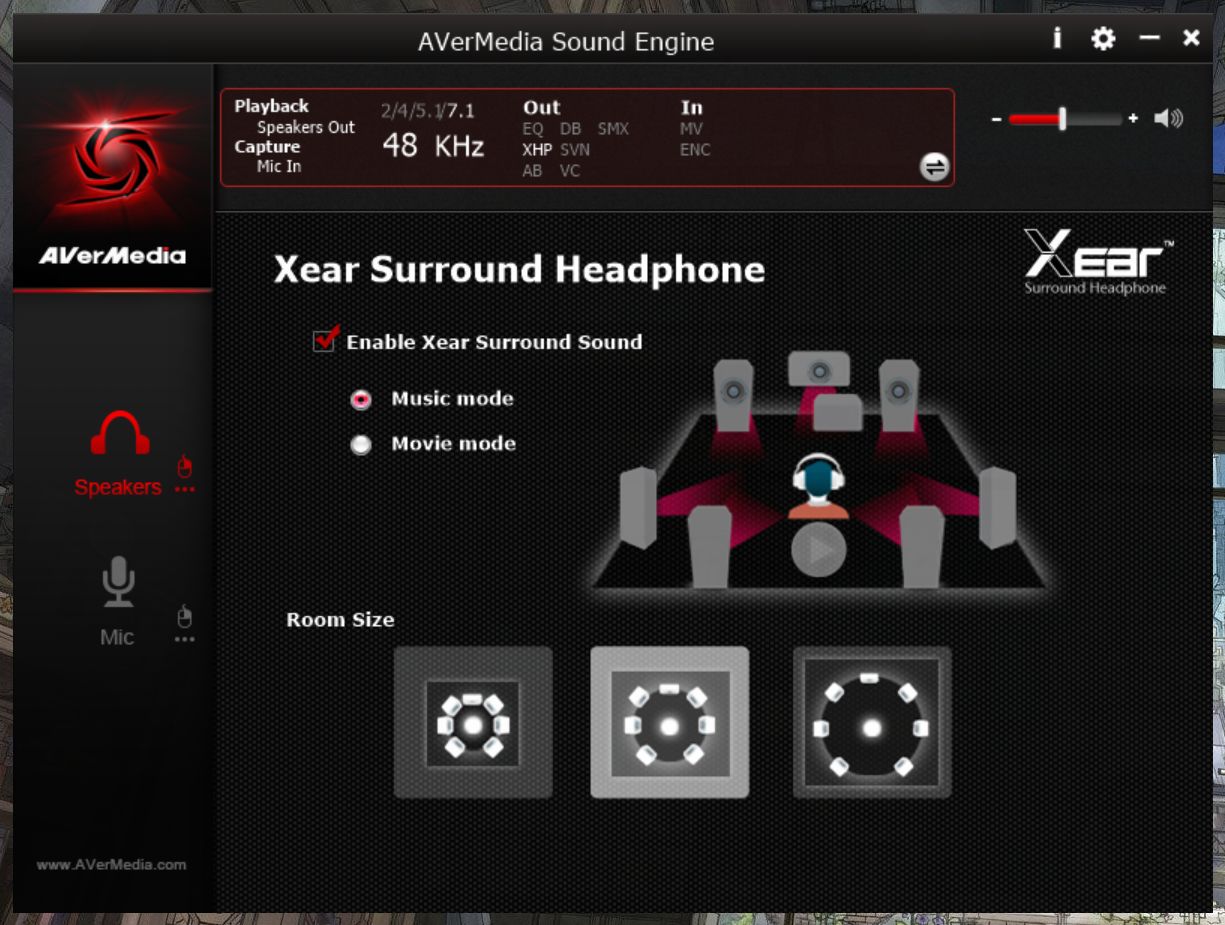
Task: Click the 7.1 channel setting
Action: coord(460,110)
